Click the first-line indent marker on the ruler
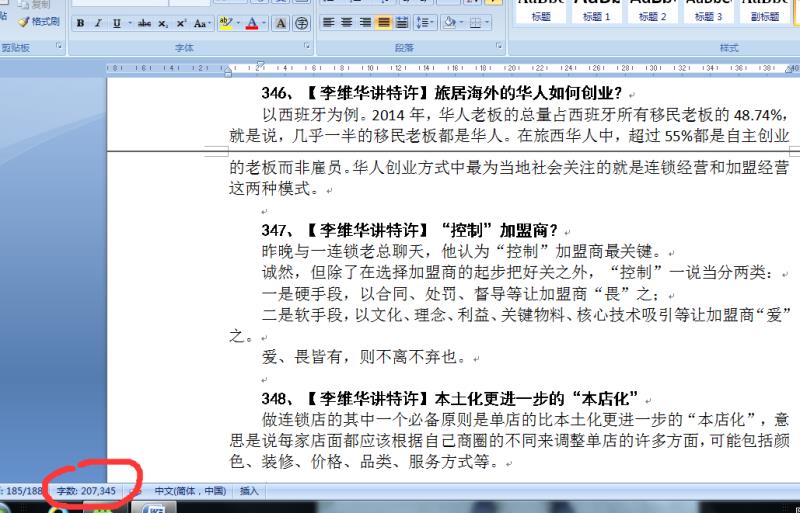The height and width of the screenshot is (513, 800). point(260,64)
